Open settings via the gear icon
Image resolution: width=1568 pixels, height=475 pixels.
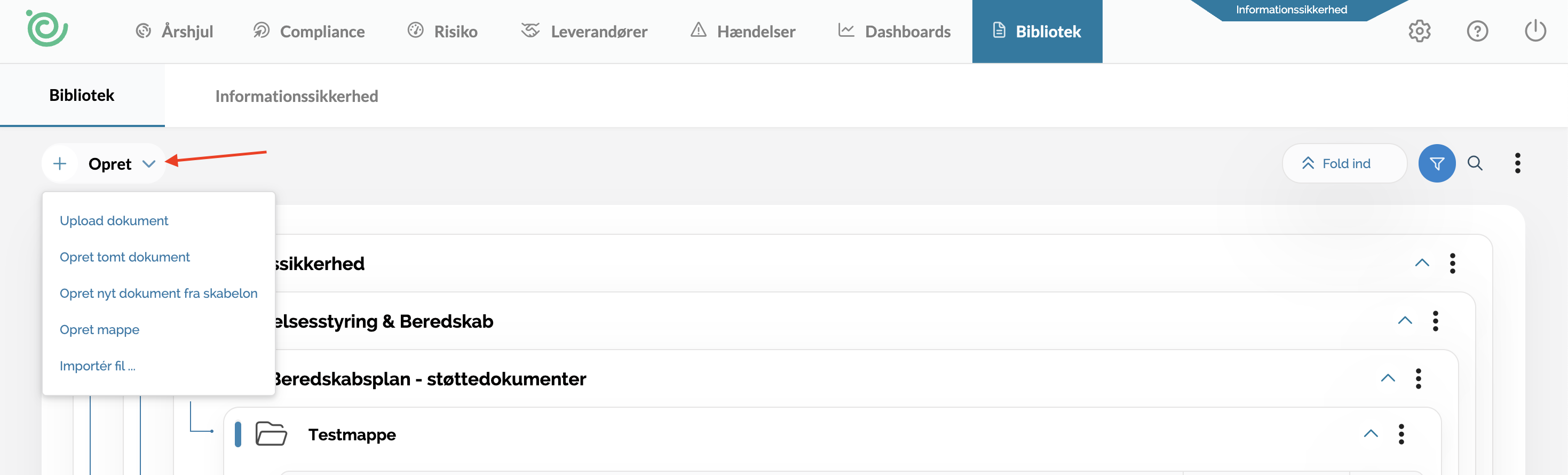(1419, 31)
